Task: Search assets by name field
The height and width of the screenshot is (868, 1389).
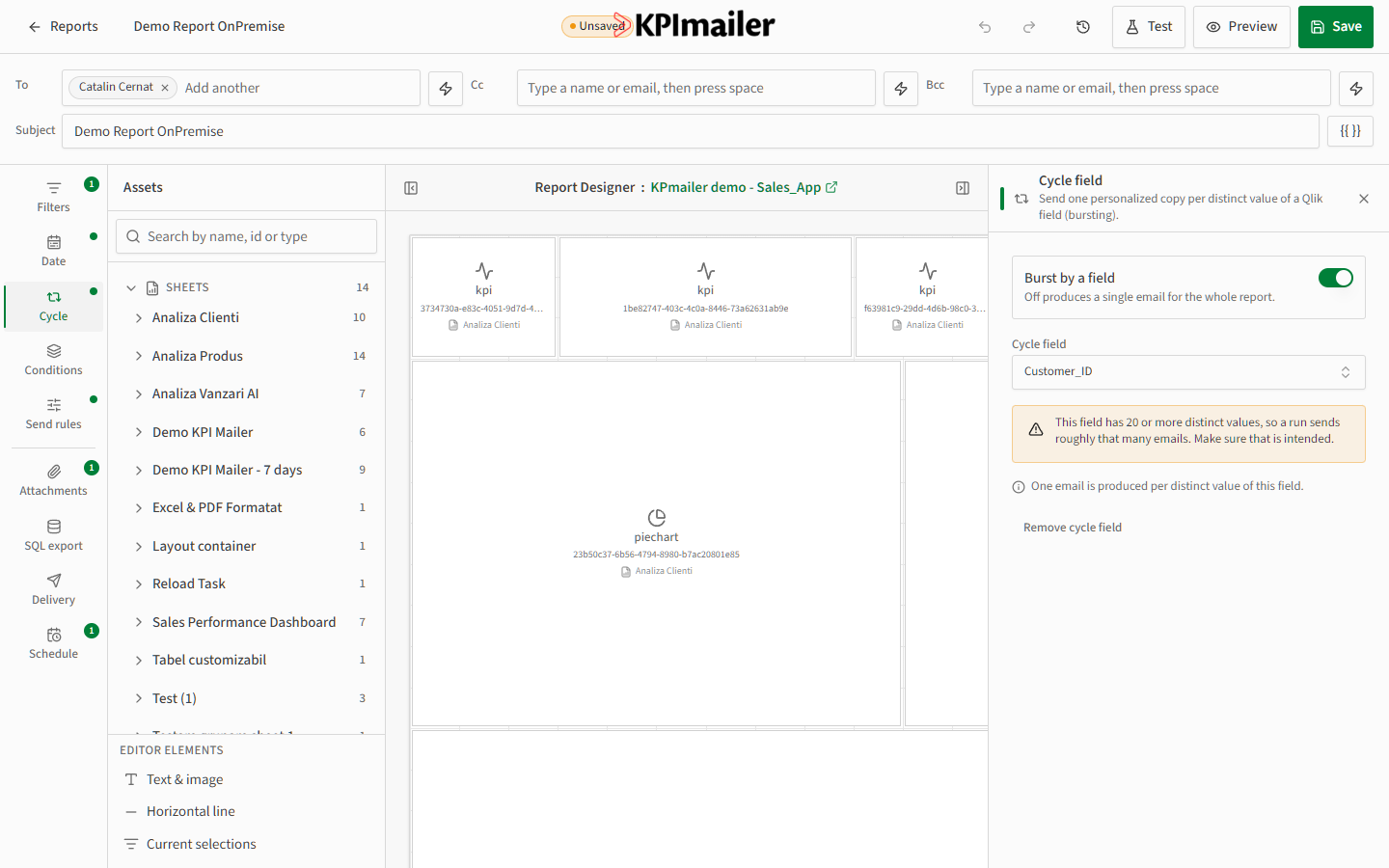Action: coord(246,236)
